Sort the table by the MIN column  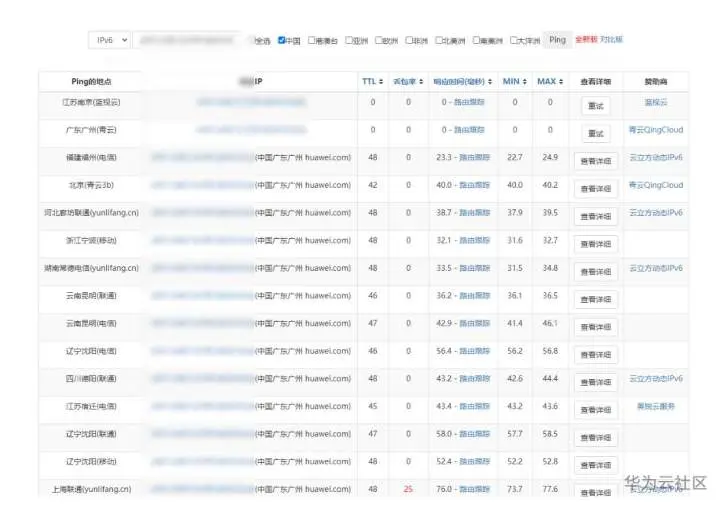coord(514,81)
